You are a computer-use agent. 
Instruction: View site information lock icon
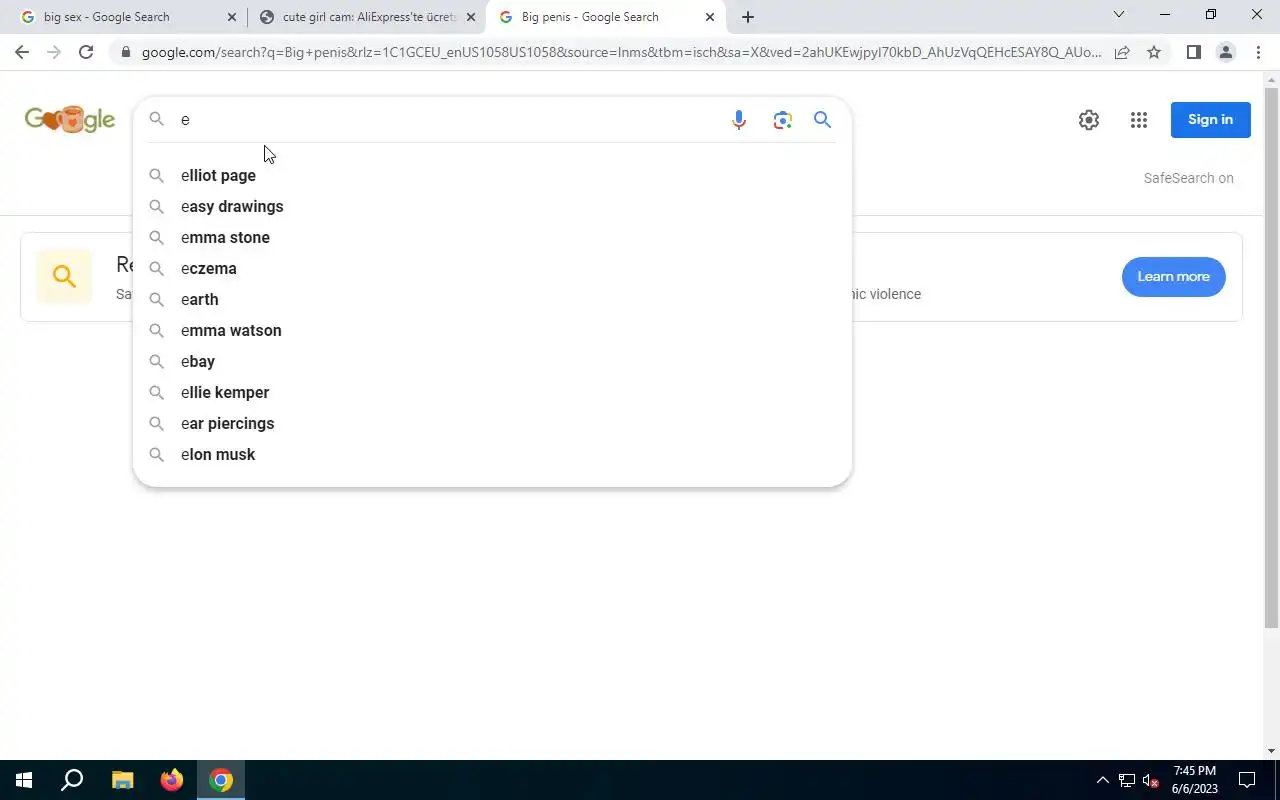pyautogui.click(x=125, y=52)
